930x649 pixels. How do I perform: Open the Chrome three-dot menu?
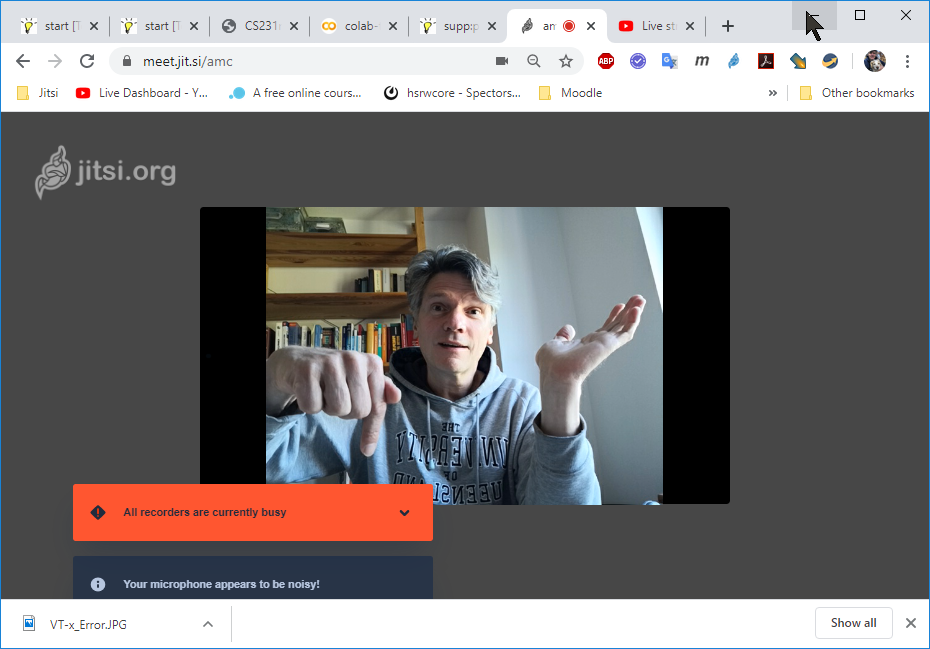pyautogui.click(x=907, y=61)
